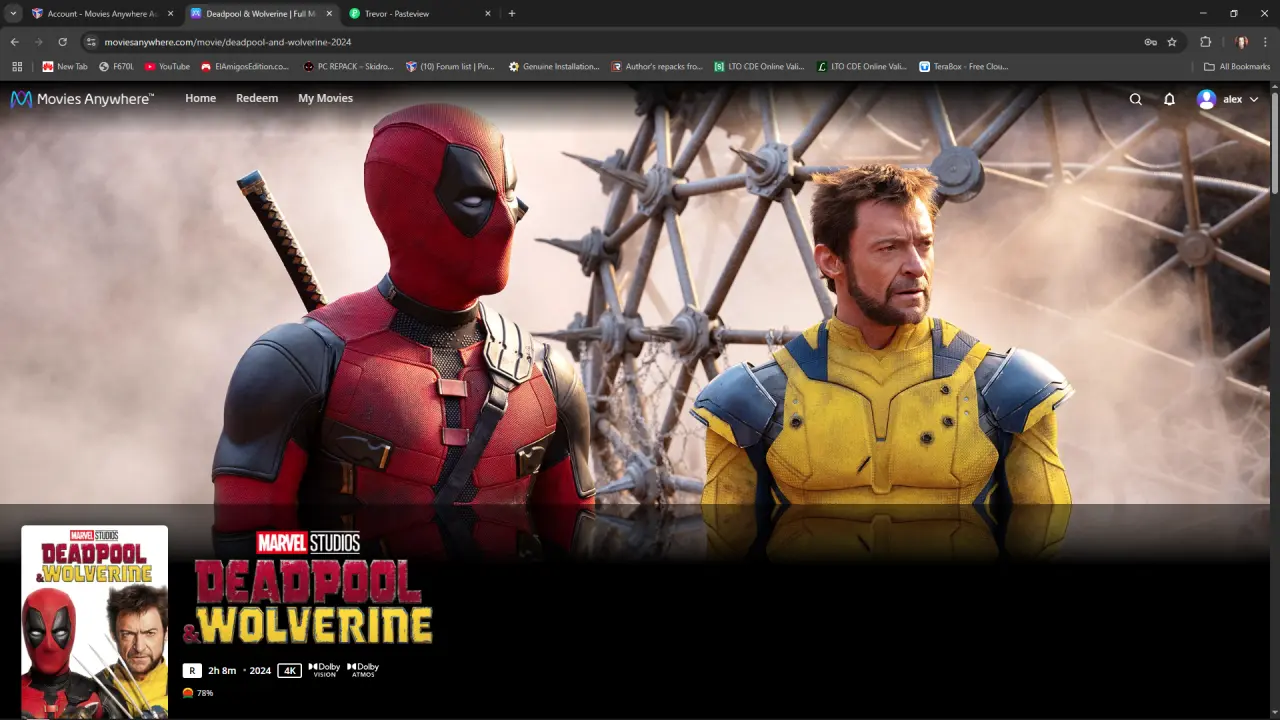Open the All Bookmarks folder

click(x=1237, y=67)
